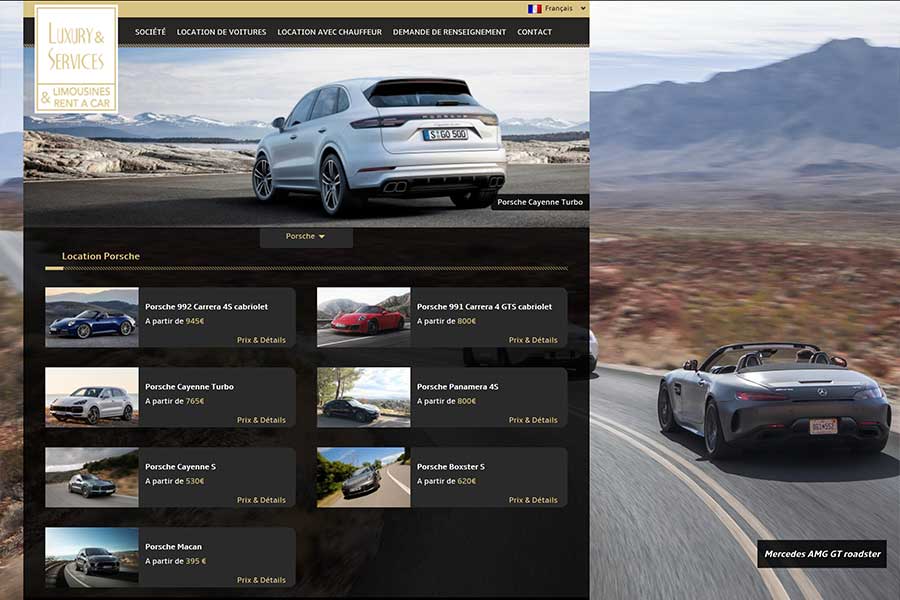Open the Contact page

(x=534, y=32)
